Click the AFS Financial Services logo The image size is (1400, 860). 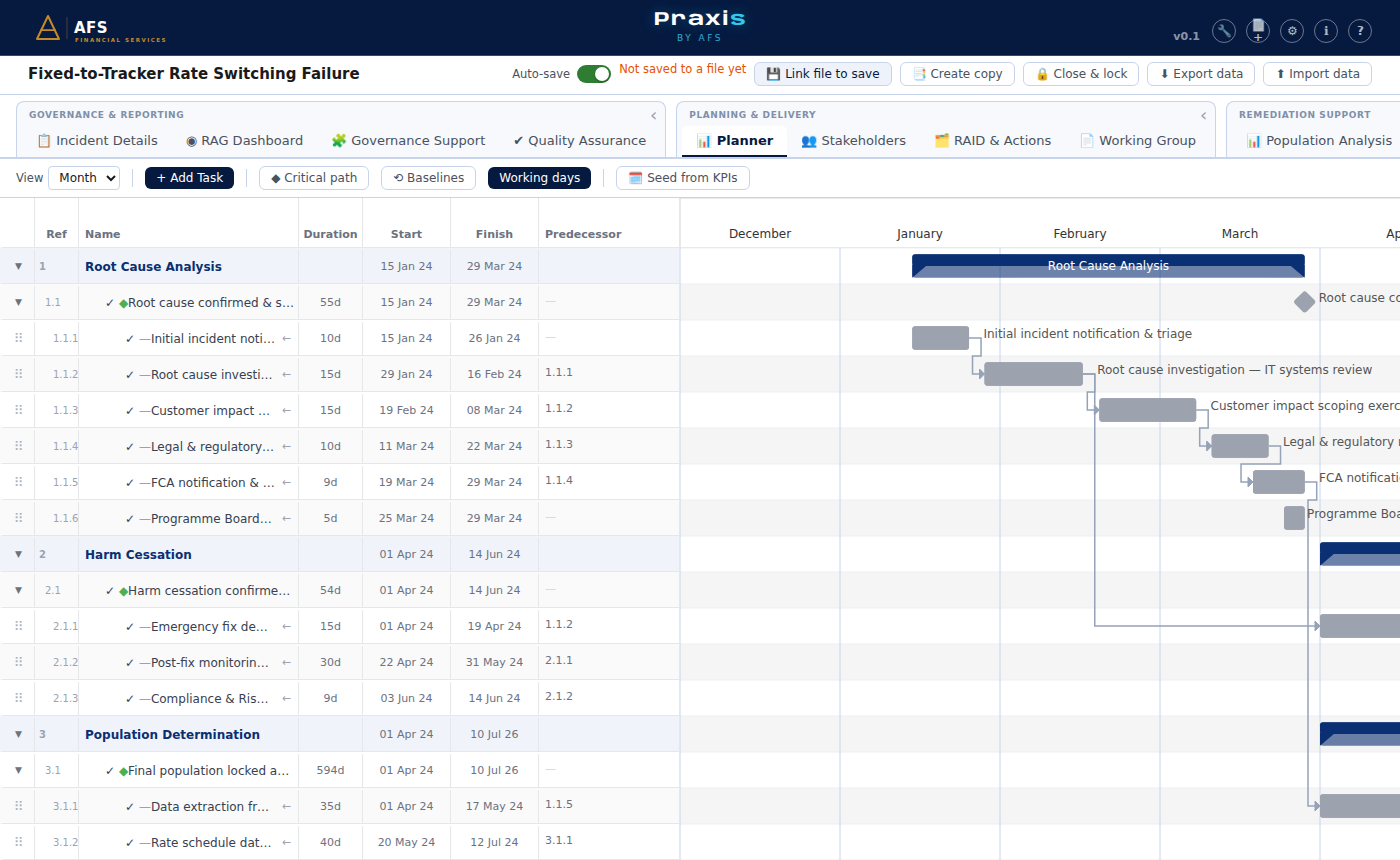coord(101,29)
